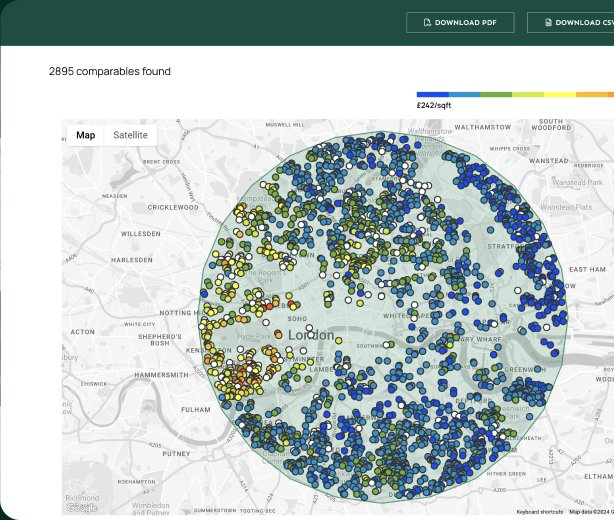Click the ACTON map label
The height and width of the screenshot is (520, 614).
point(83,332)
